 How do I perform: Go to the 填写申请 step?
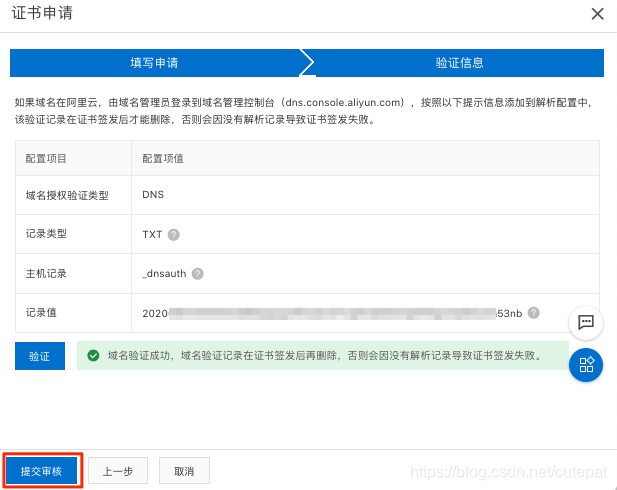(154, 63)
